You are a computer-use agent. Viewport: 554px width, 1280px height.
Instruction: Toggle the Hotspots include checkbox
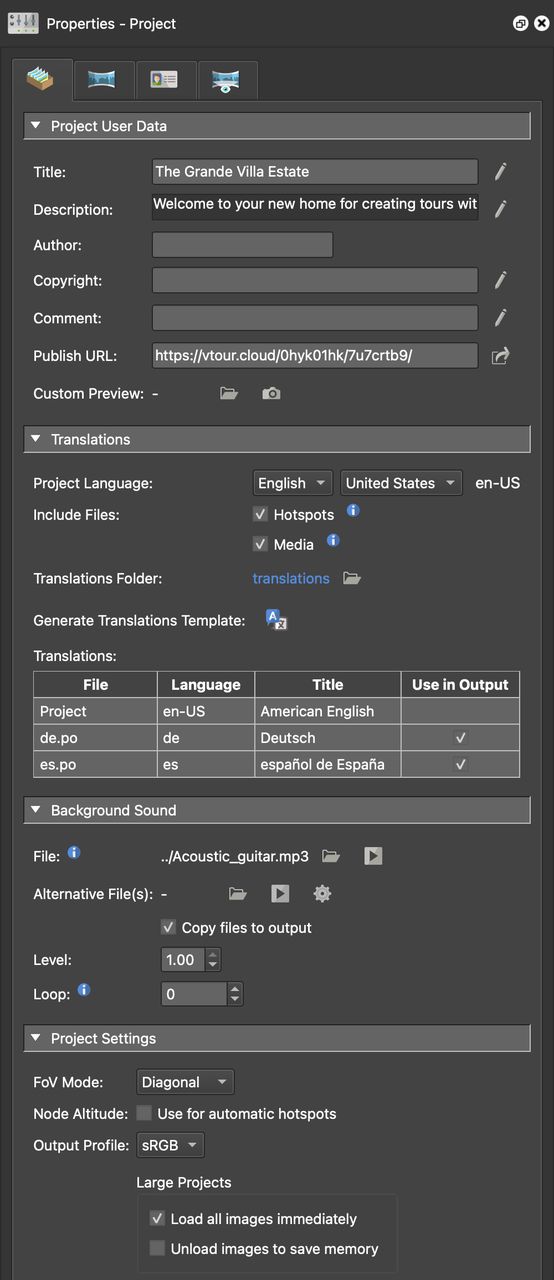[x=260, y=514]
